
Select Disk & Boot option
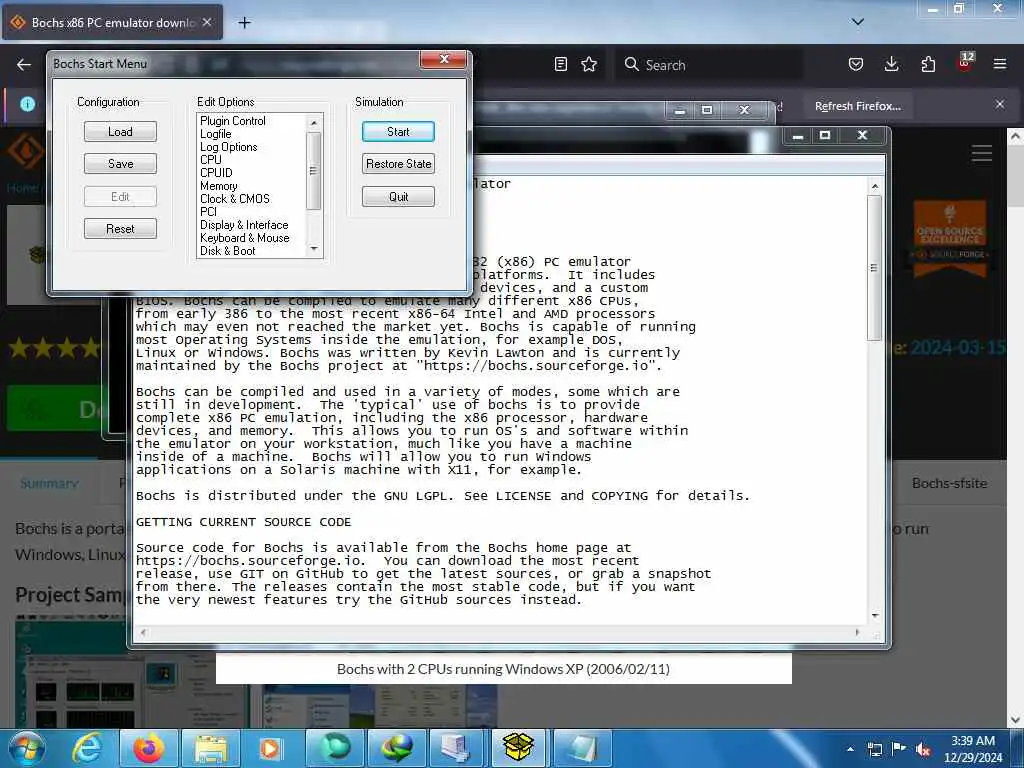(227, 251)
